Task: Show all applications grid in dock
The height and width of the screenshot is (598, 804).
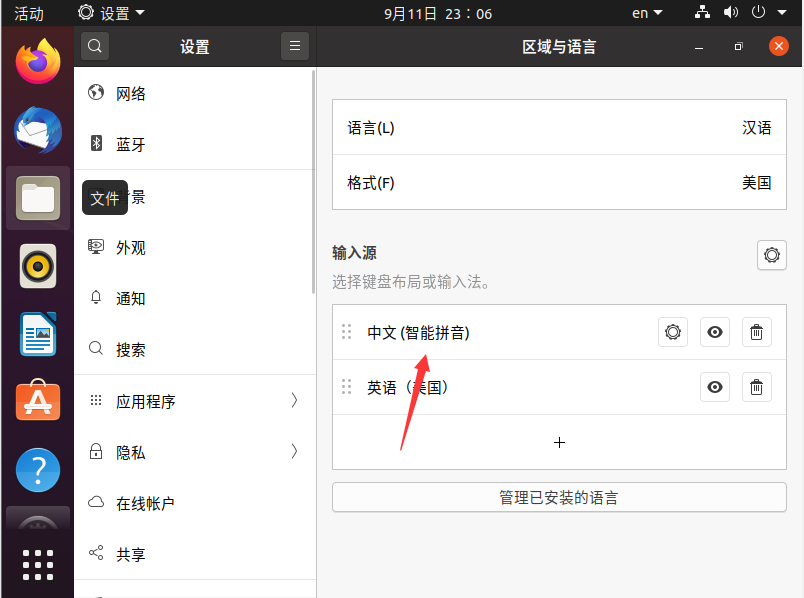Action: [x=38, y=565]
